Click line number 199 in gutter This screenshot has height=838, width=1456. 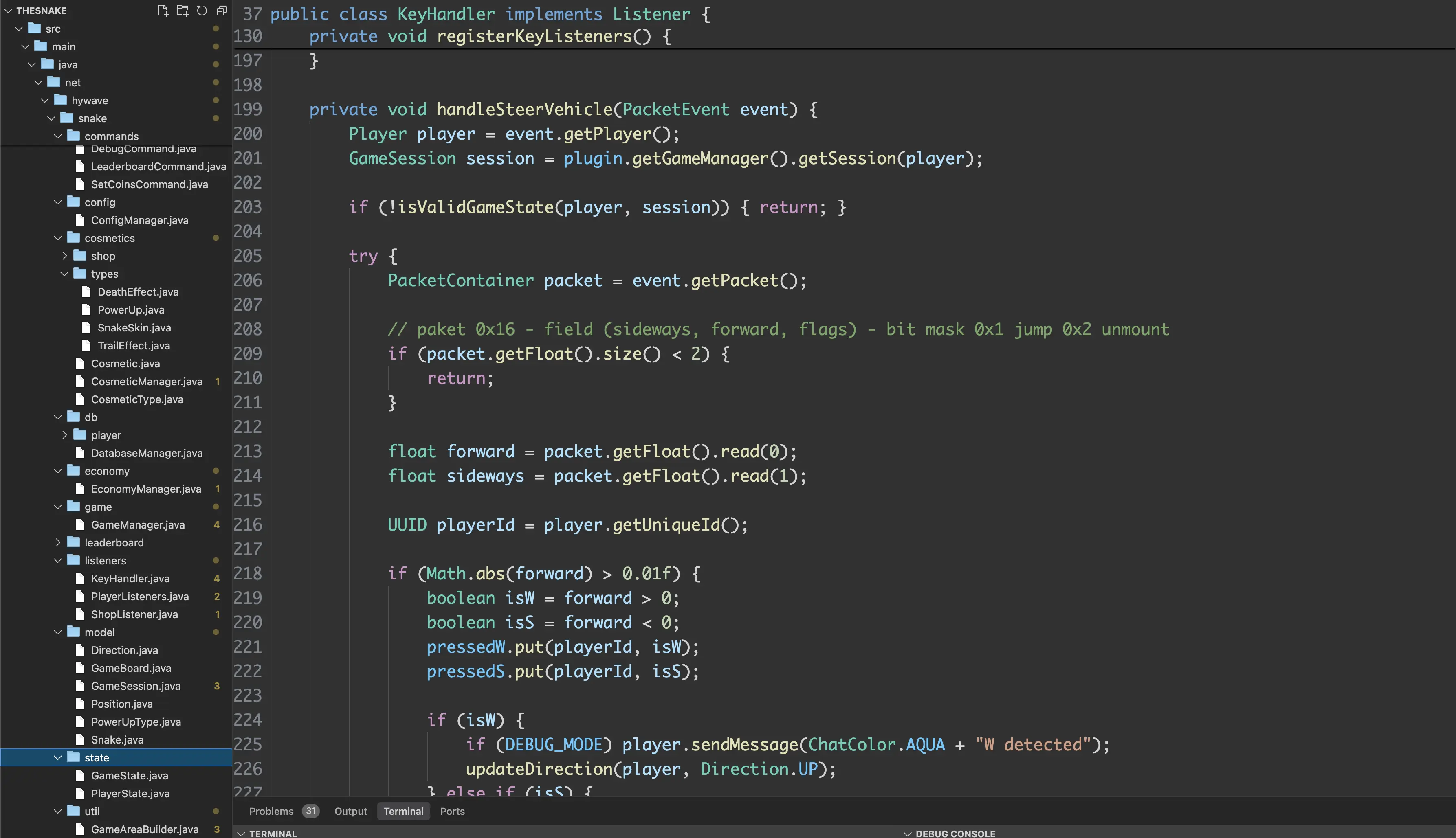pyautogui.click(x=248, y=110)
